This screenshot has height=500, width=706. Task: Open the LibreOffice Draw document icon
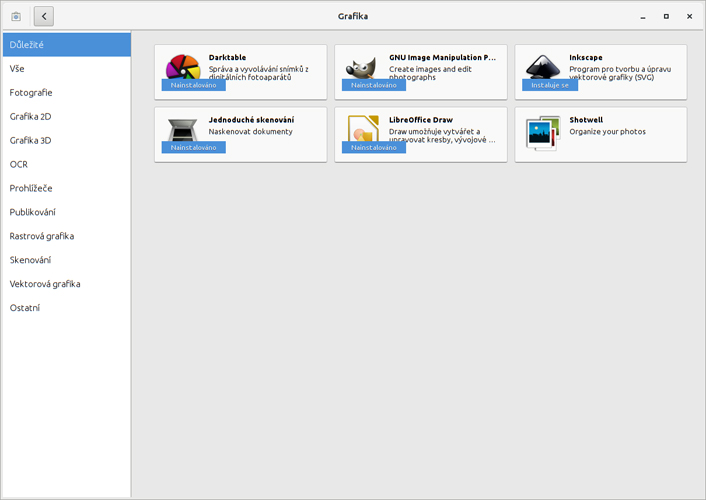(363, 129)
